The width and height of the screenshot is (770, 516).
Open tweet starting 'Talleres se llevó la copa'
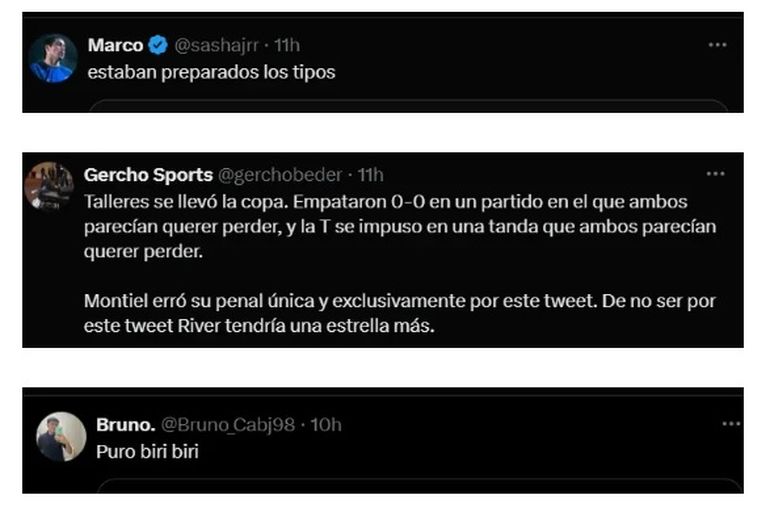(400, 227)
